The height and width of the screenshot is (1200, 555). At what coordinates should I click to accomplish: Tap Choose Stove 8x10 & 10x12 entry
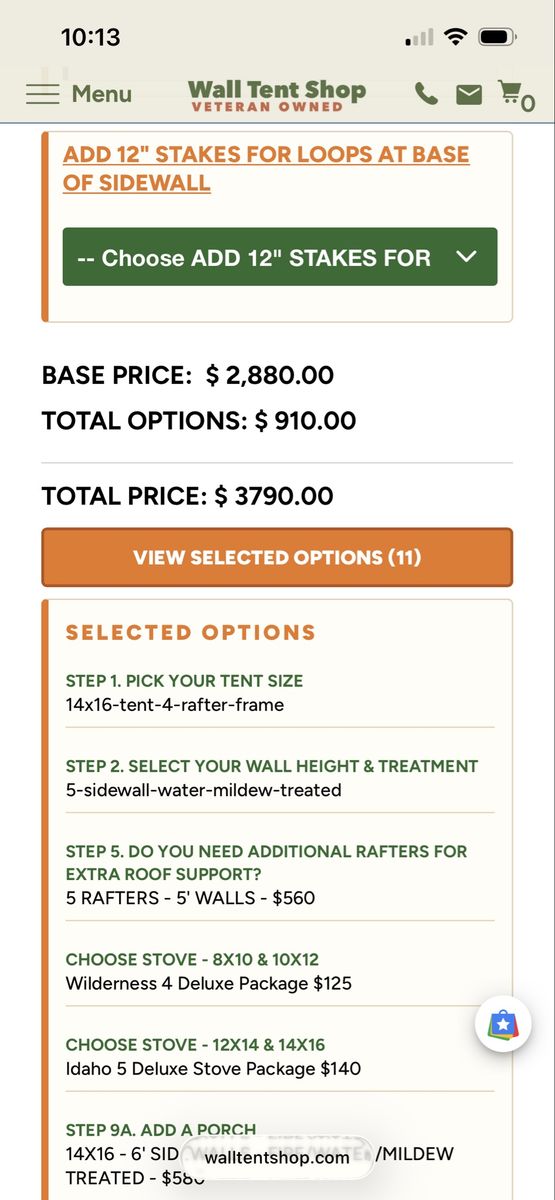pos(280,971)
